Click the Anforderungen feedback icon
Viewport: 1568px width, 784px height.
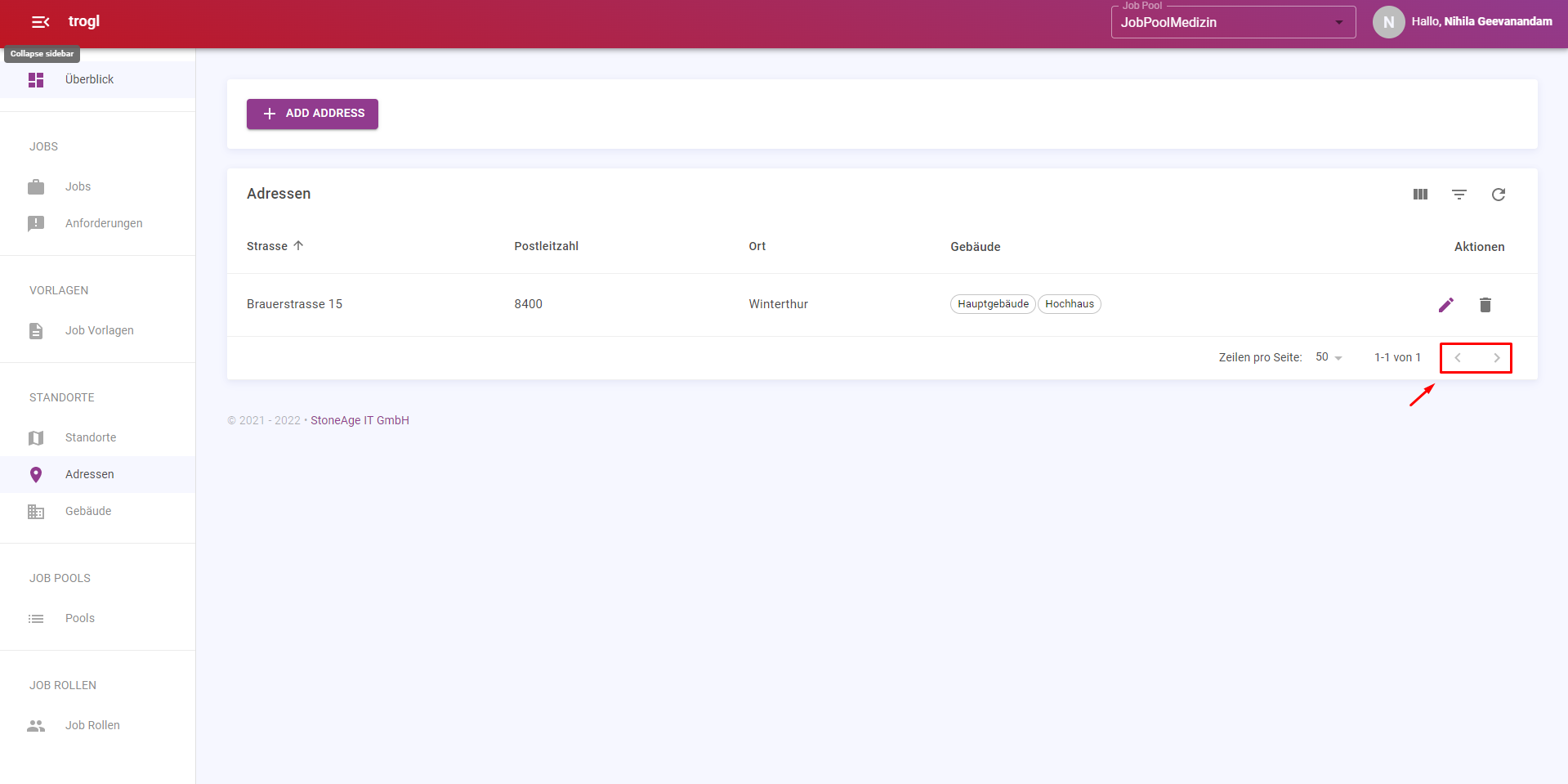click(36, 223)
